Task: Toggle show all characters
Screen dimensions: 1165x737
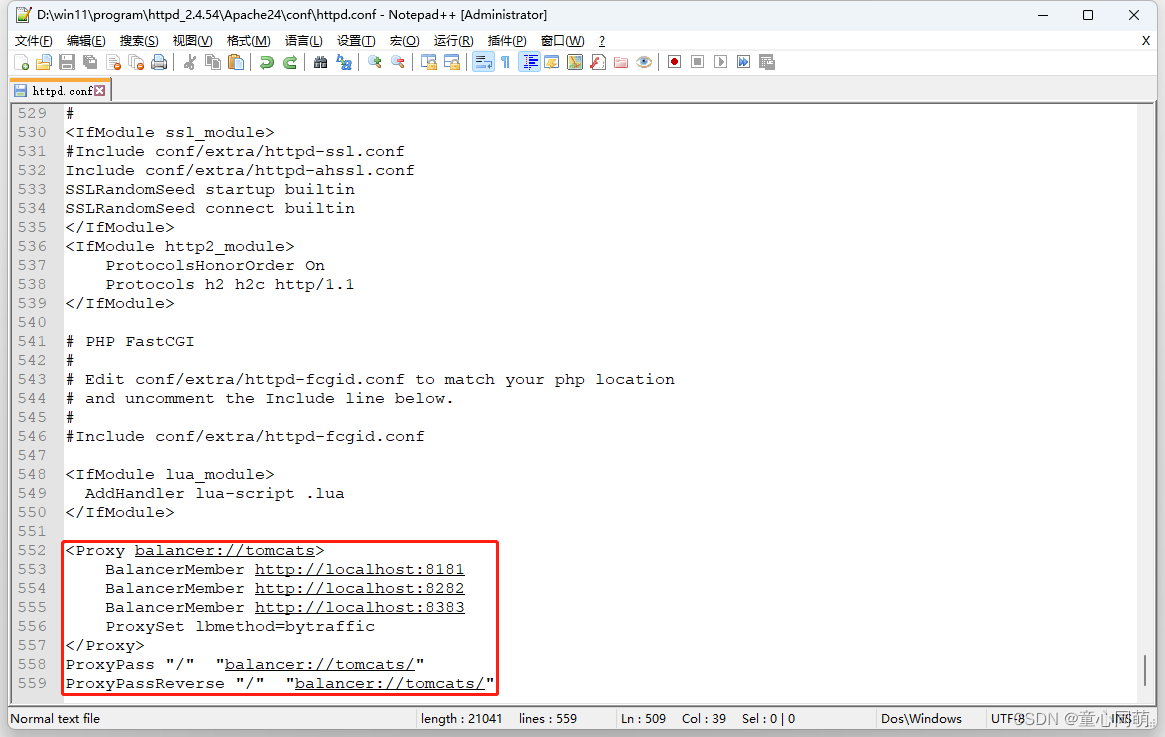Action: 505,61
